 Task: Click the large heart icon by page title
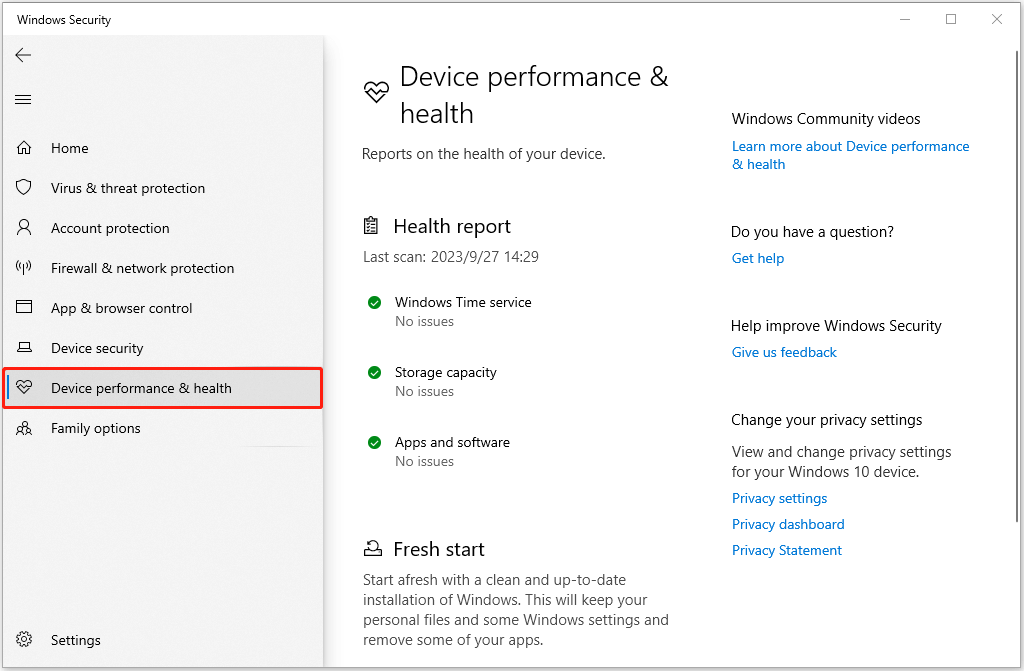(x=376, y=92)
